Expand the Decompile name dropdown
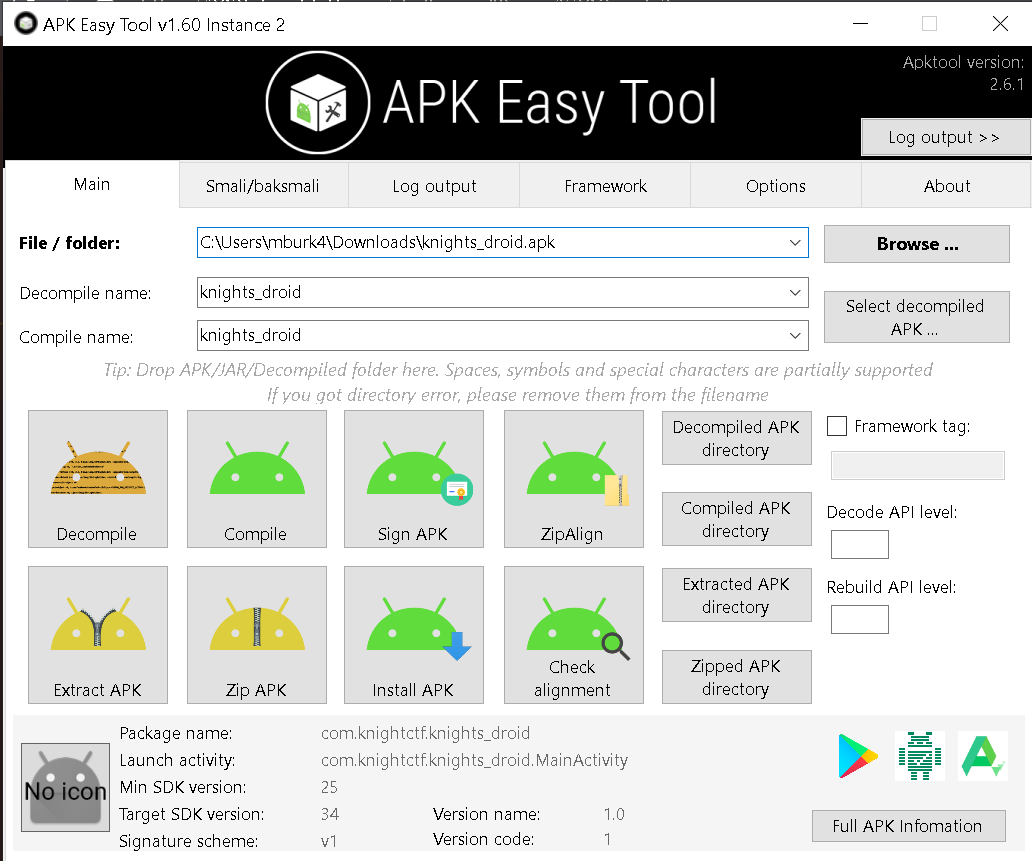 (795, 292)
